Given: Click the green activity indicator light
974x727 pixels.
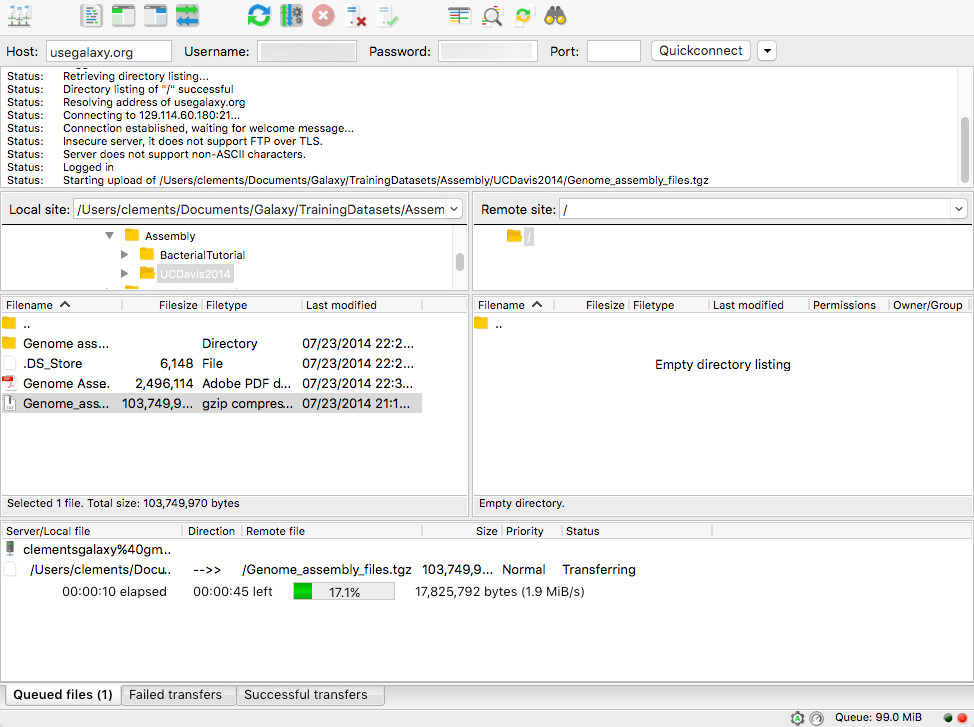Looking at the screenshot, I should pos(948,718).
